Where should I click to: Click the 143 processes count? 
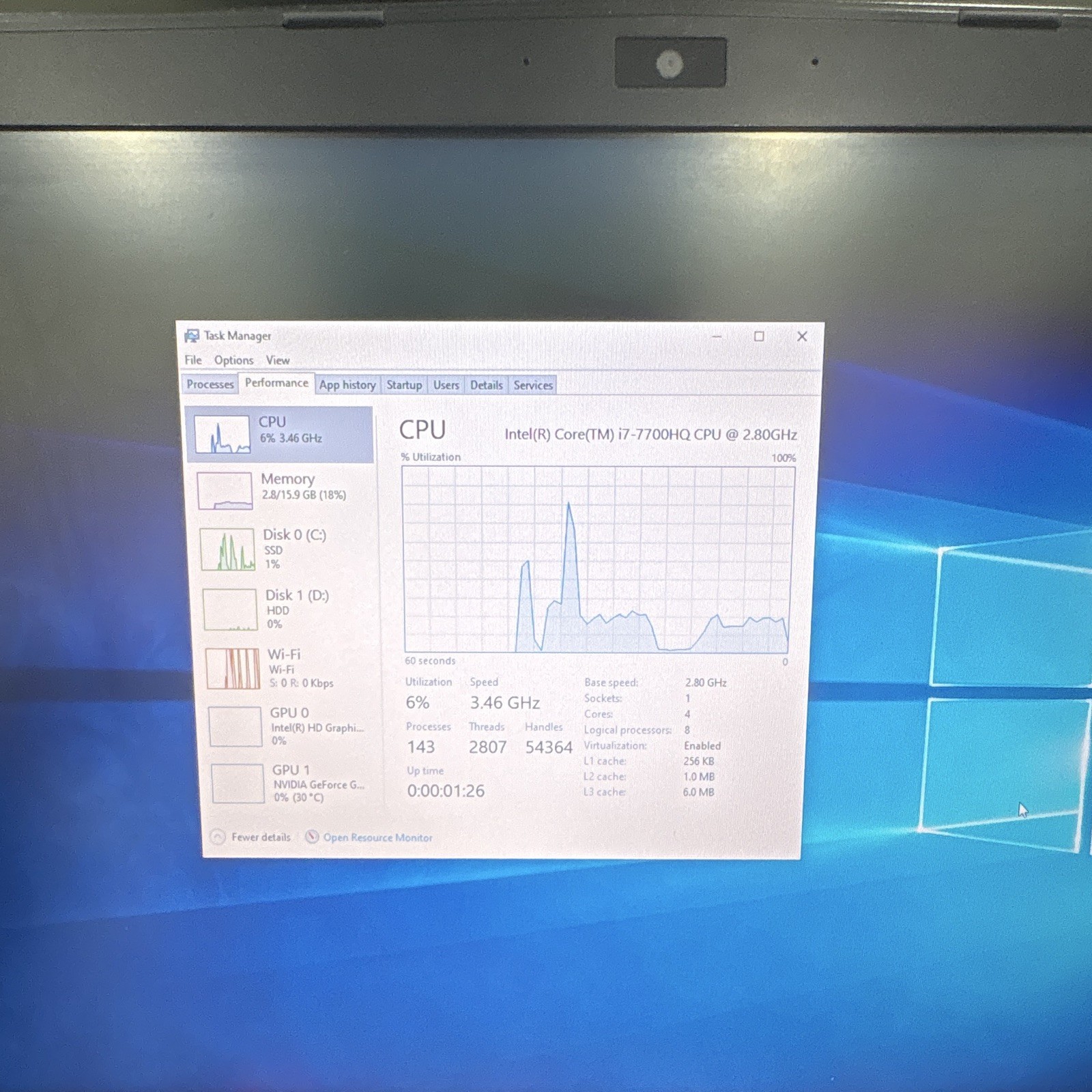[x=421, y=747]
